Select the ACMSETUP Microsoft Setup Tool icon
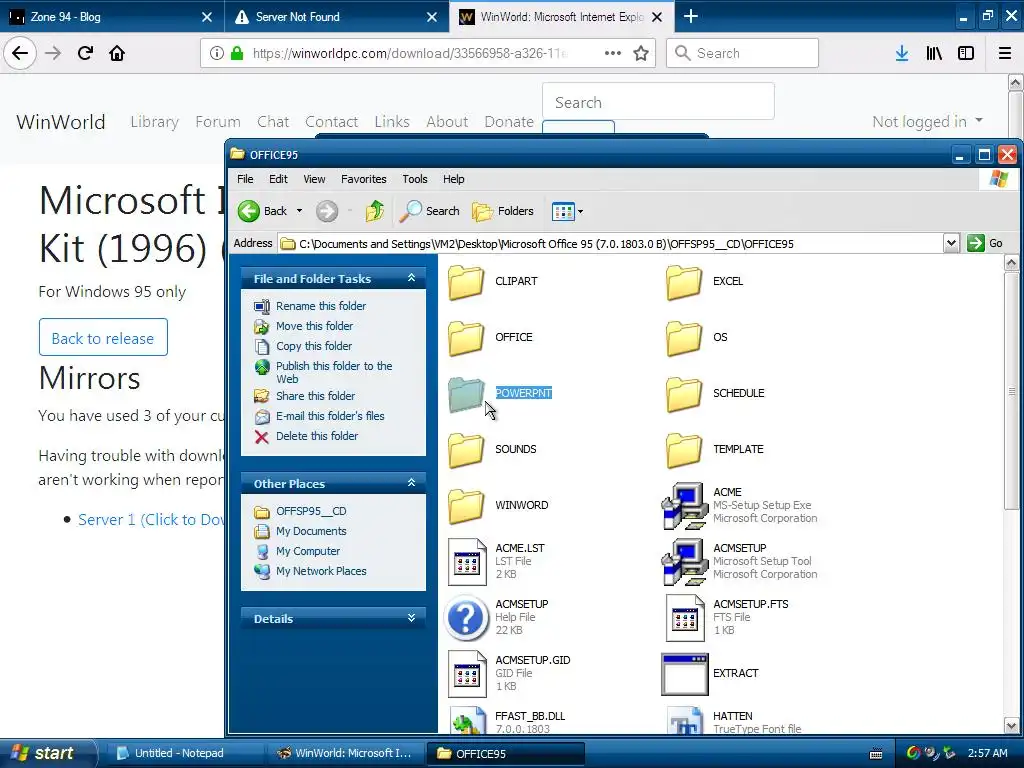 coord(684,562)
